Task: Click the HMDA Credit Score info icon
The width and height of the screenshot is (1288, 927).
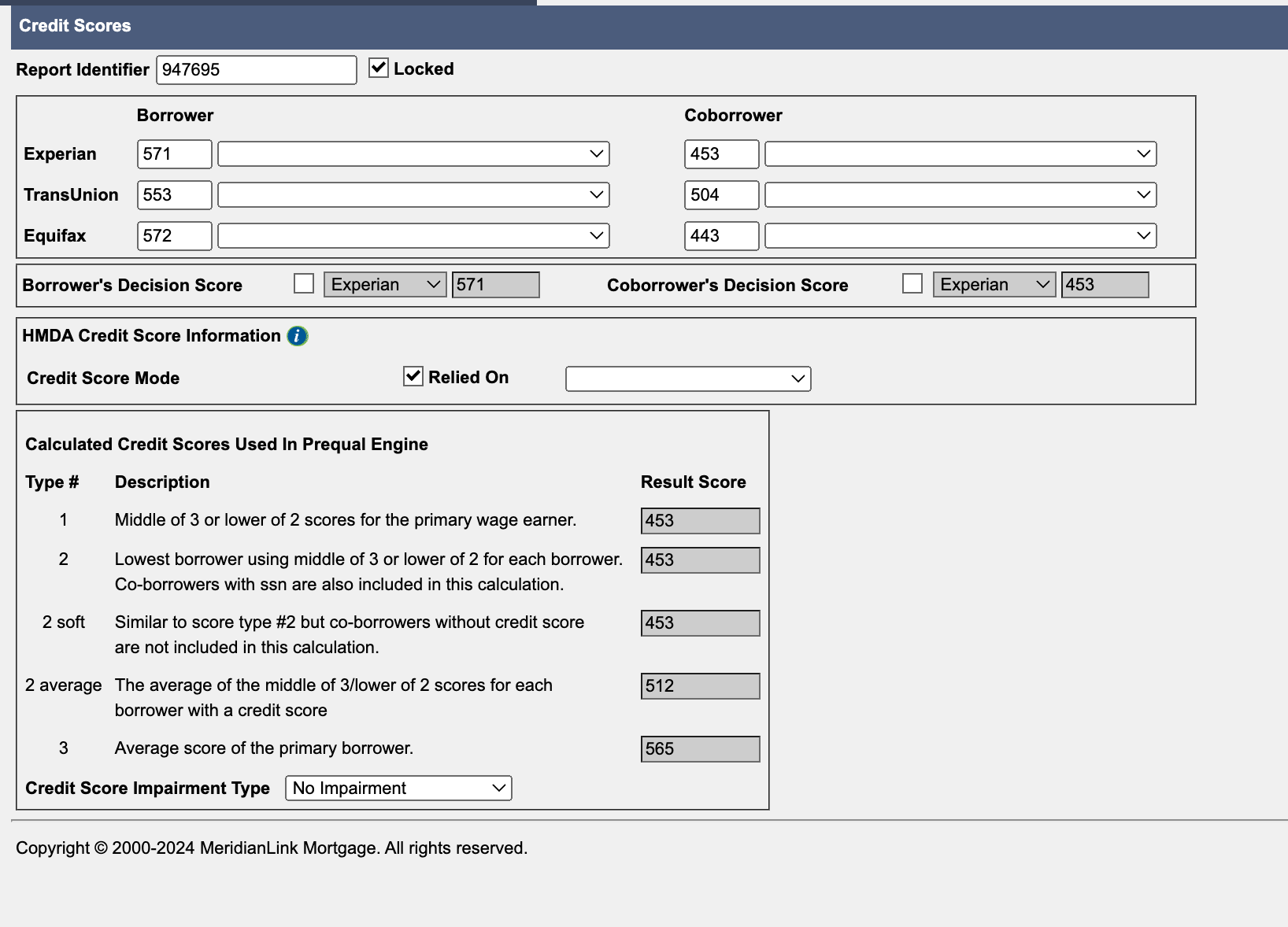Action: (297, 336)
